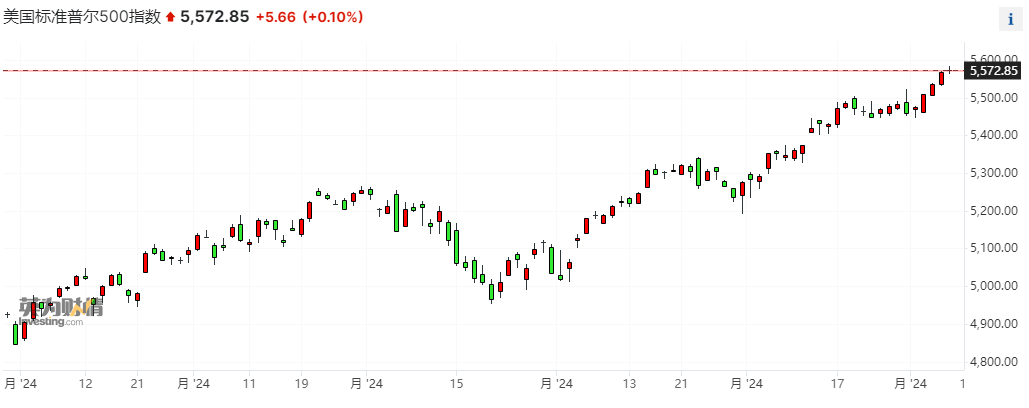Click the 5,300.00 label on price axis
The width and height of the screenshot is (1029, 408).
(x=994, y=174)
